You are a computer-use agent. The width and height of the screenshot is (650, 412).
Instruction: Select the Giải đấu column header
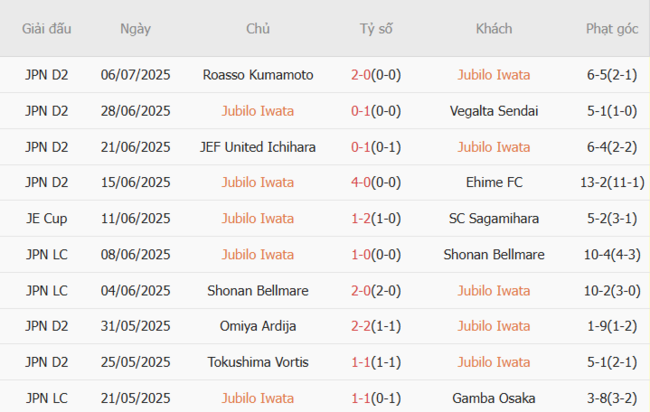tap(47, 29)
